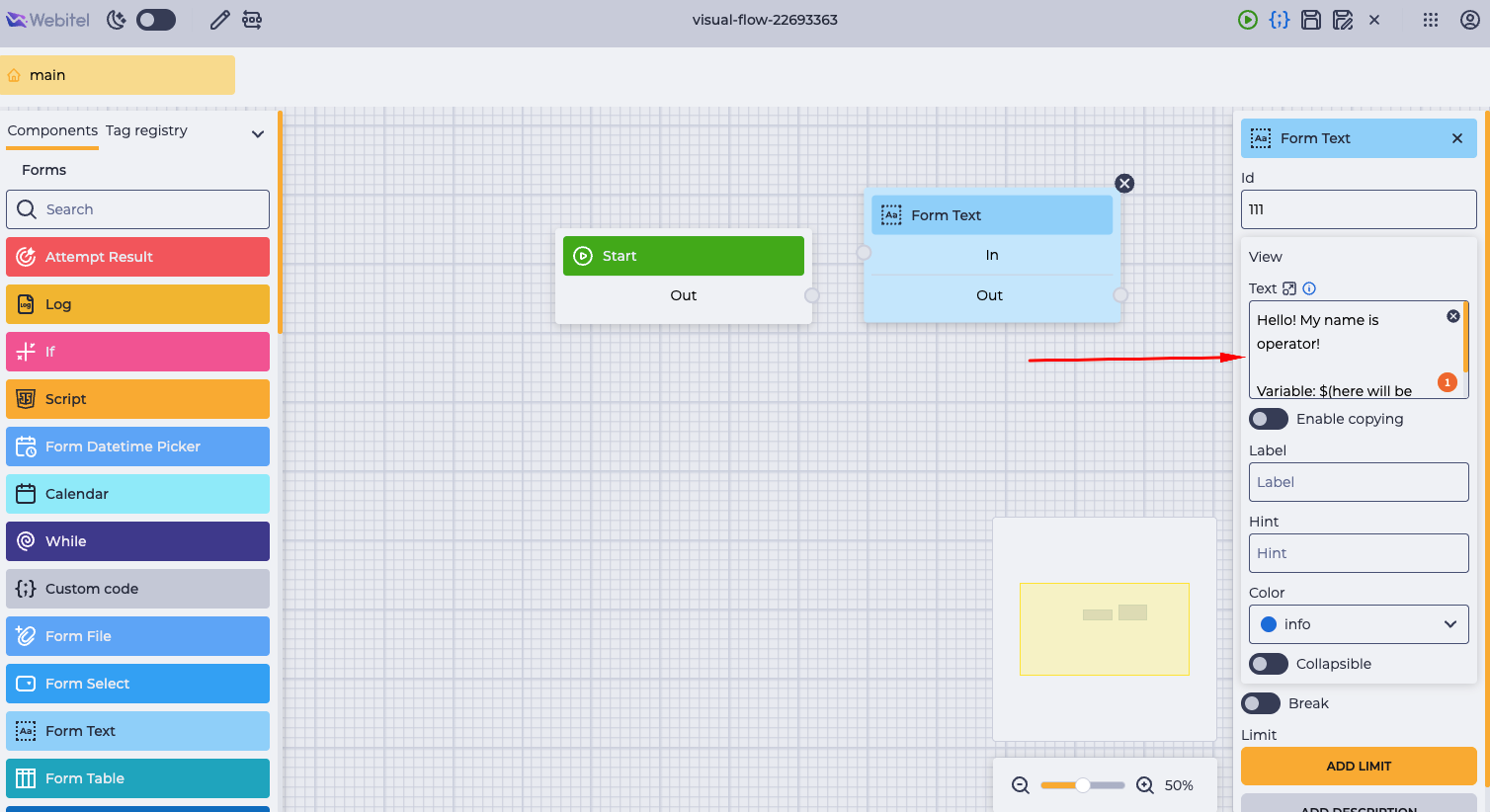Viewport: 1490px width, 812px height.
Task: Select the Form Text node header on canvas
Action: (x=992, y=215)
